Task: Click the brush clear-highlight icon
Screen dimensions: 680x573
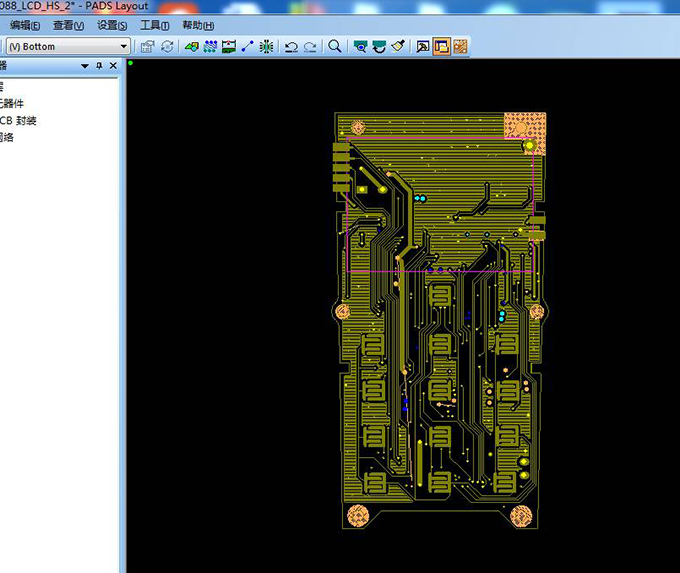Action: click(x=398, y=46)
